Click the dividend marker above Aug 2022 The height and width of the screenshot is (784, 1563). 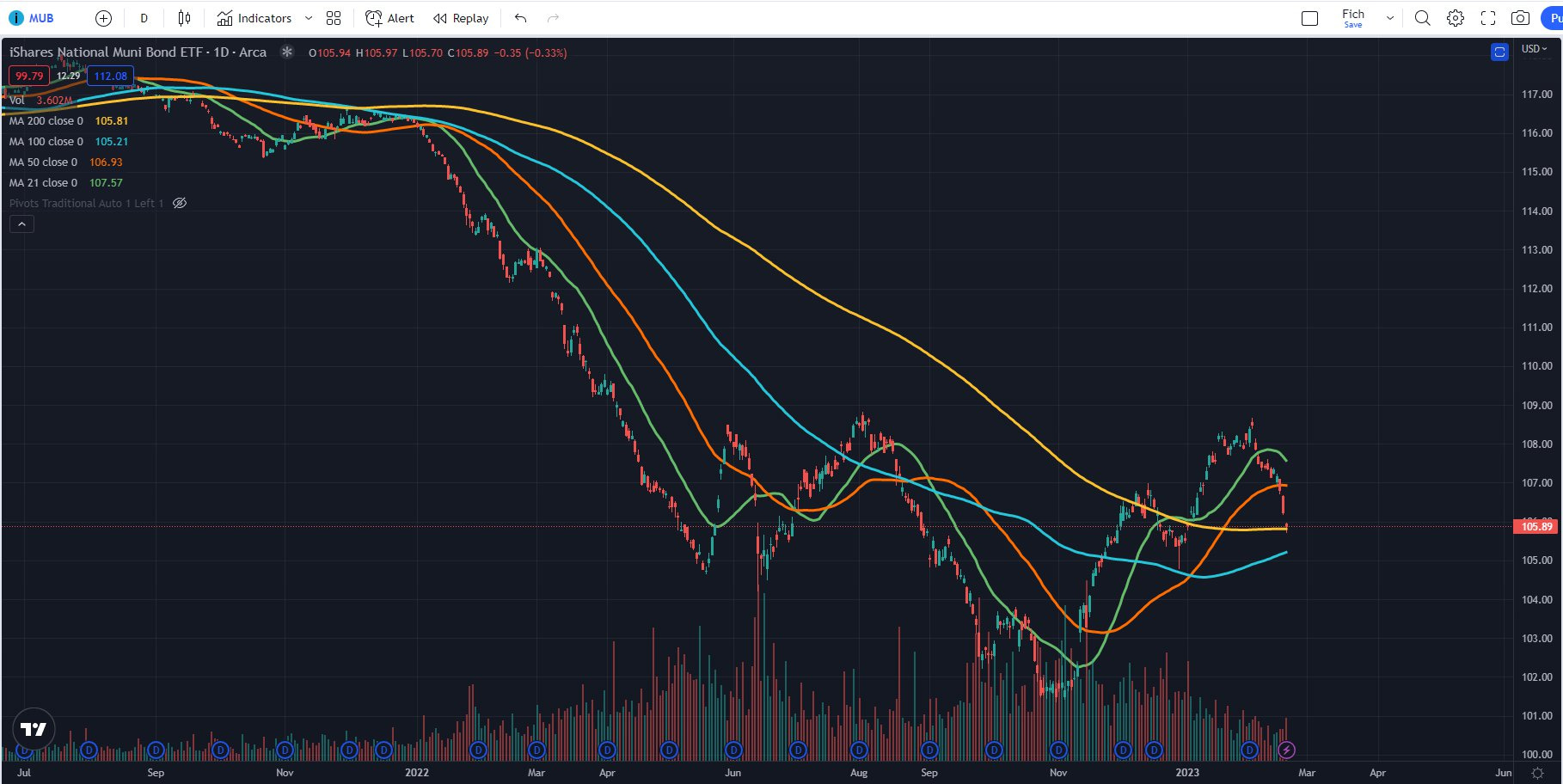[x=860, y=750]
